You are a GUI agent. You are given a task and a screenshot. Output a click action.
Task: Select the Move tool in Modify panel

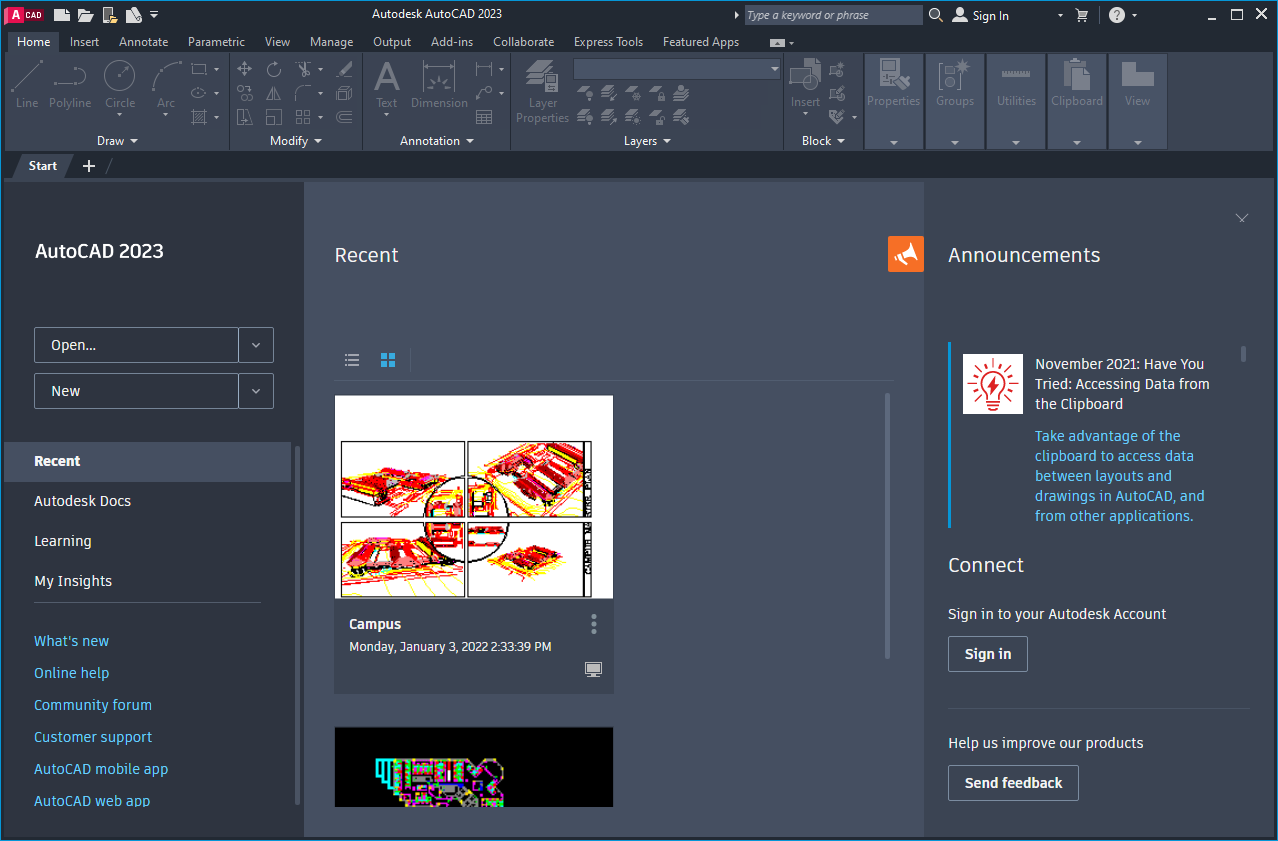point(245,69)
